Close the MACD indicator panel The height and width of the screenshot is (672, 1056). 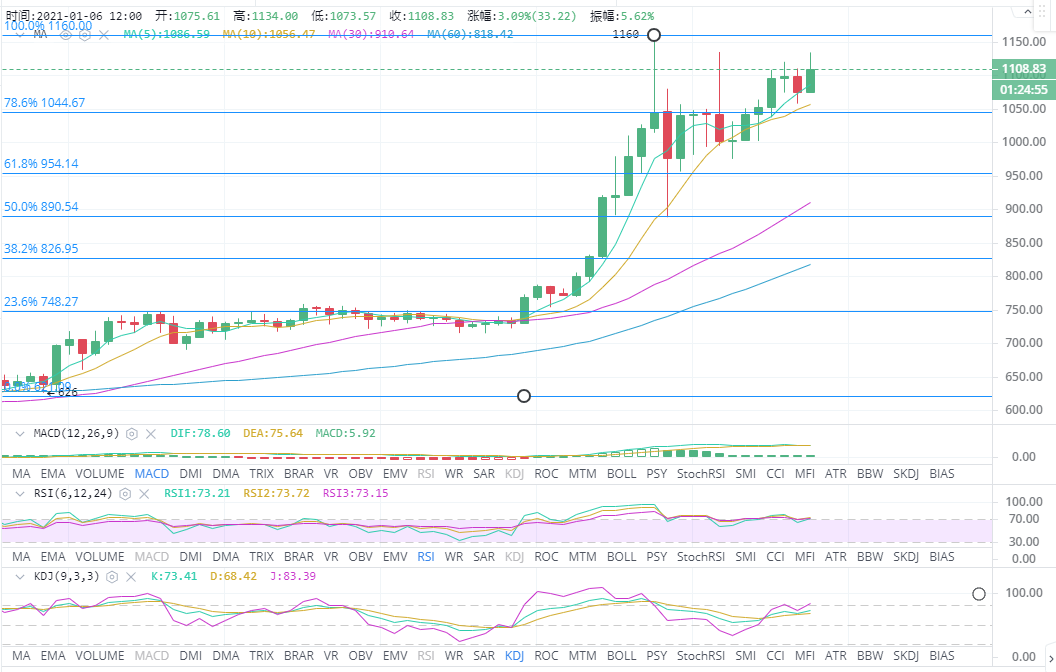click(151, 434)
